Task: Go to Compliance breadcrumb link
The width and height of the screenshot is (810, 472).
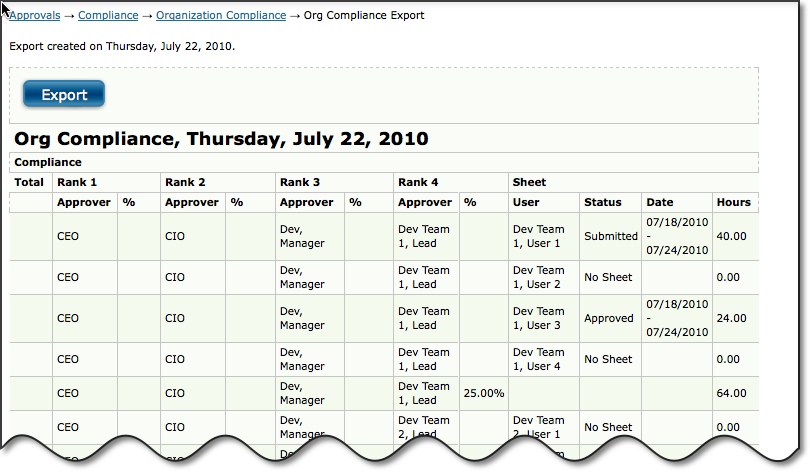Action: click(x=107, y=16)
